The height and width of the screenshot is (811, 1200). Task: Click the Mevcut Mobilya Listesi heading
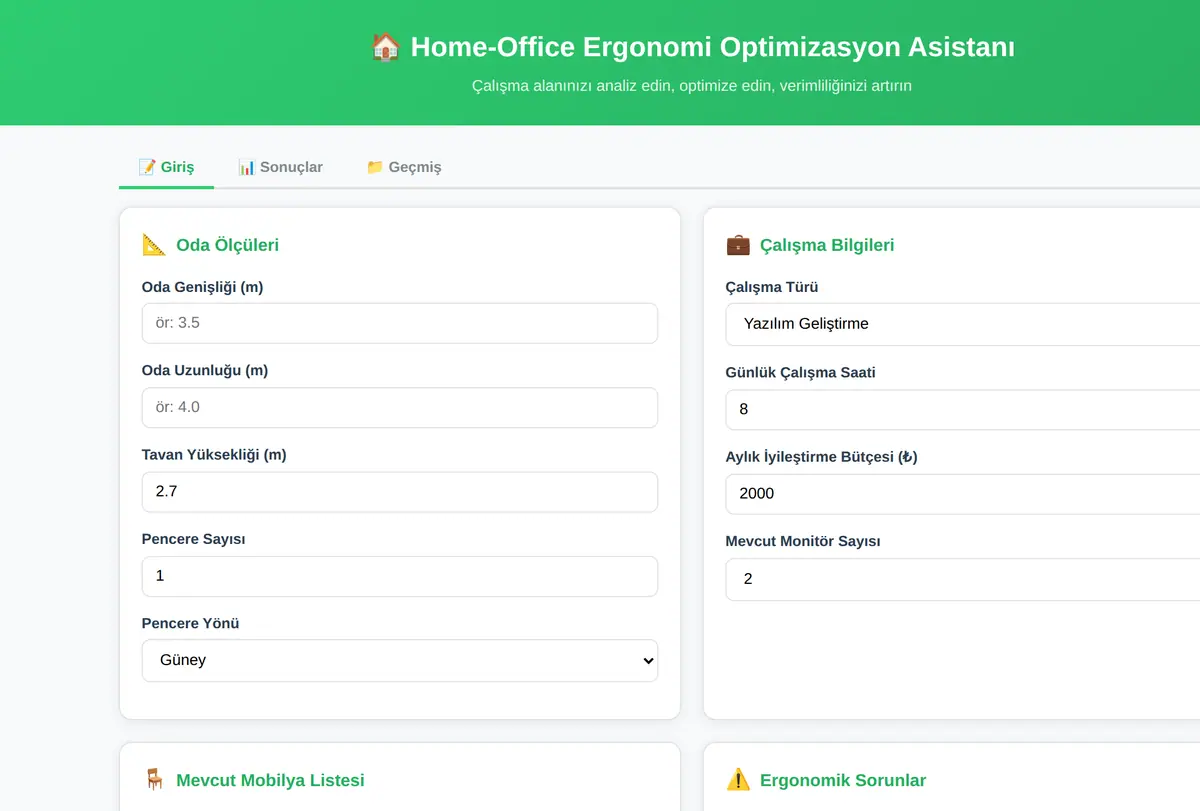coord(270,780)
